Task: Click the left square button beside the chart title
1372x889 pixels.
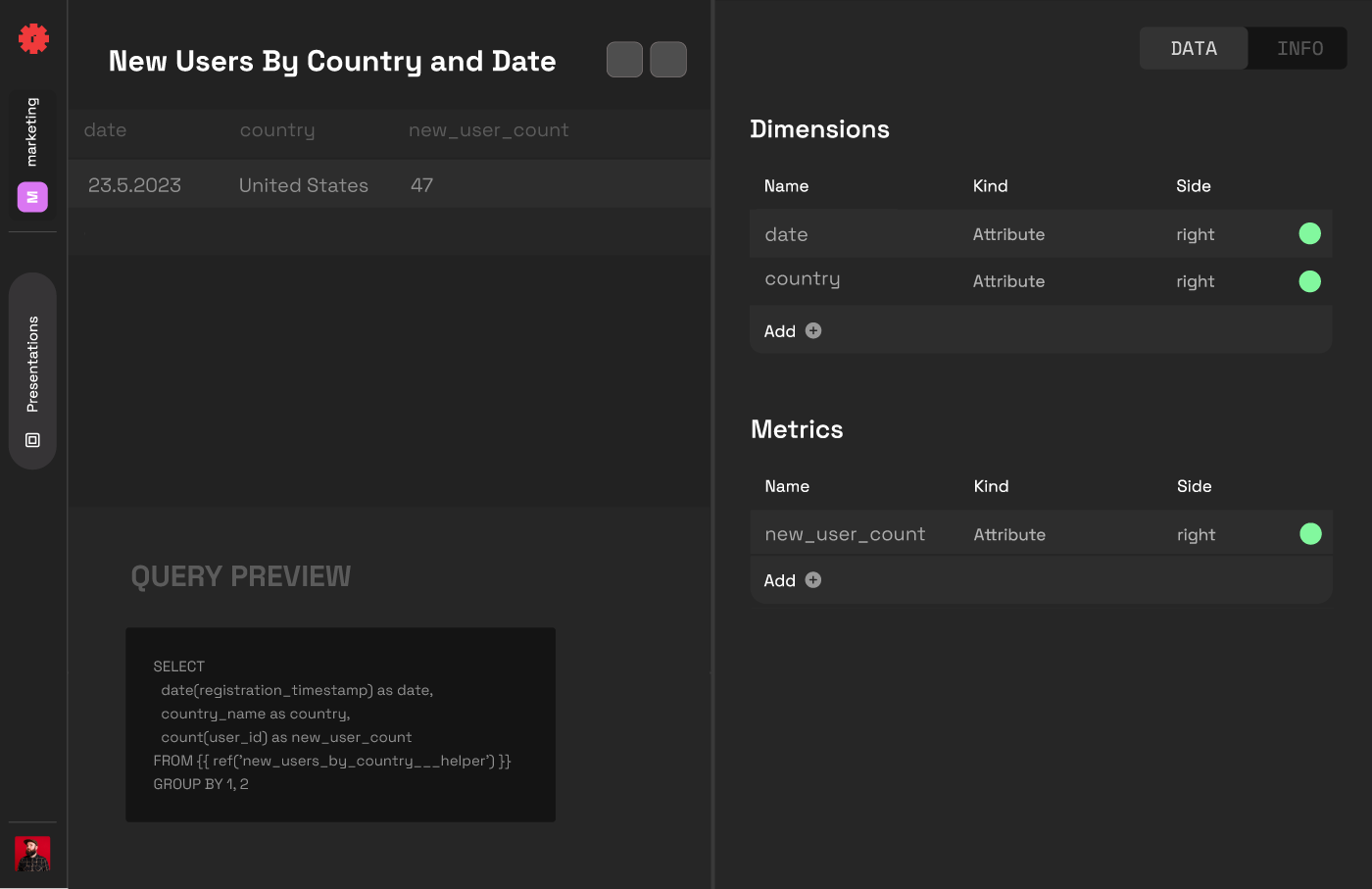Action: click(624, 59)
